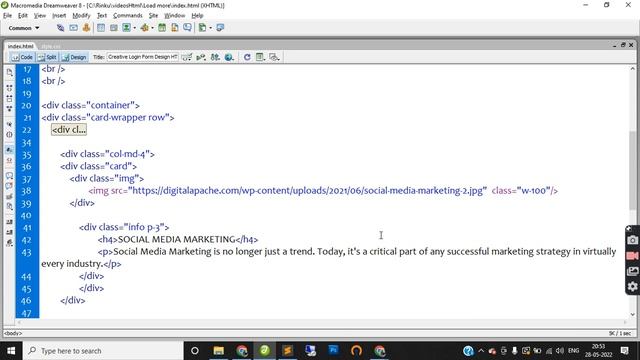The image size is (640, 360).
Task: Click the Comment insert icon
Action: tap(187, 28)
